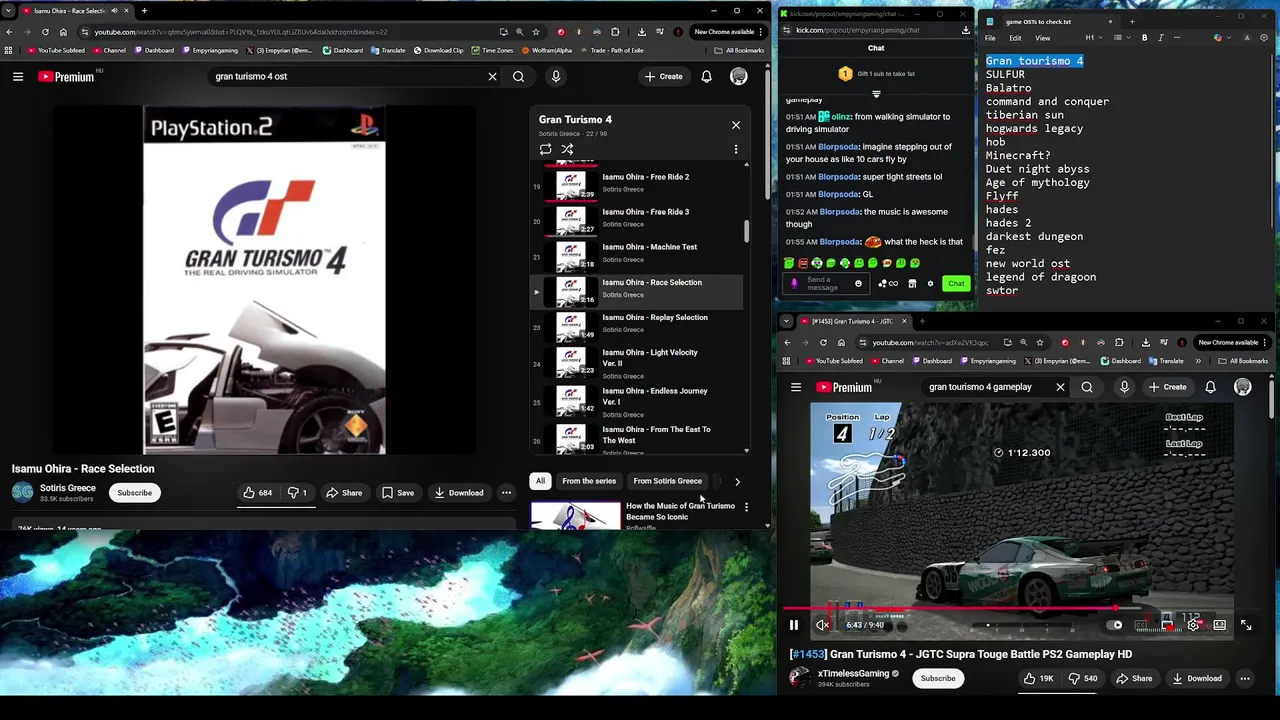Open View menu in Notepad
The image size is (1280, 720).
pyautogui.click(x=1042, y=38)
